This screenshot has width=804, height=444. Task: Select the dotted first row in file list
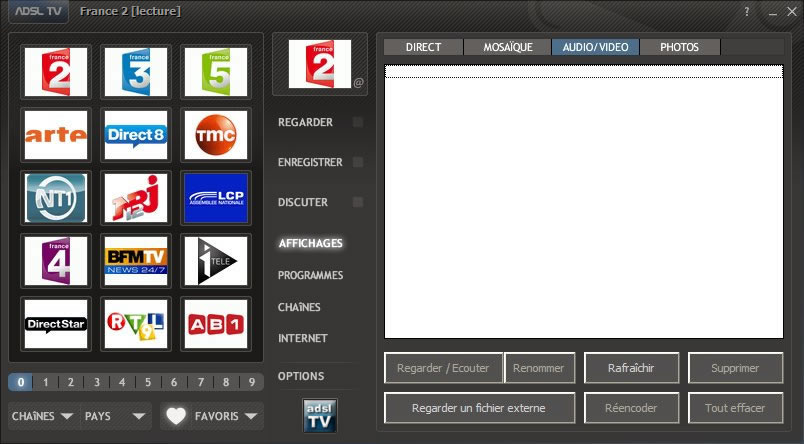pyautogui.click(x=584, y=72)
